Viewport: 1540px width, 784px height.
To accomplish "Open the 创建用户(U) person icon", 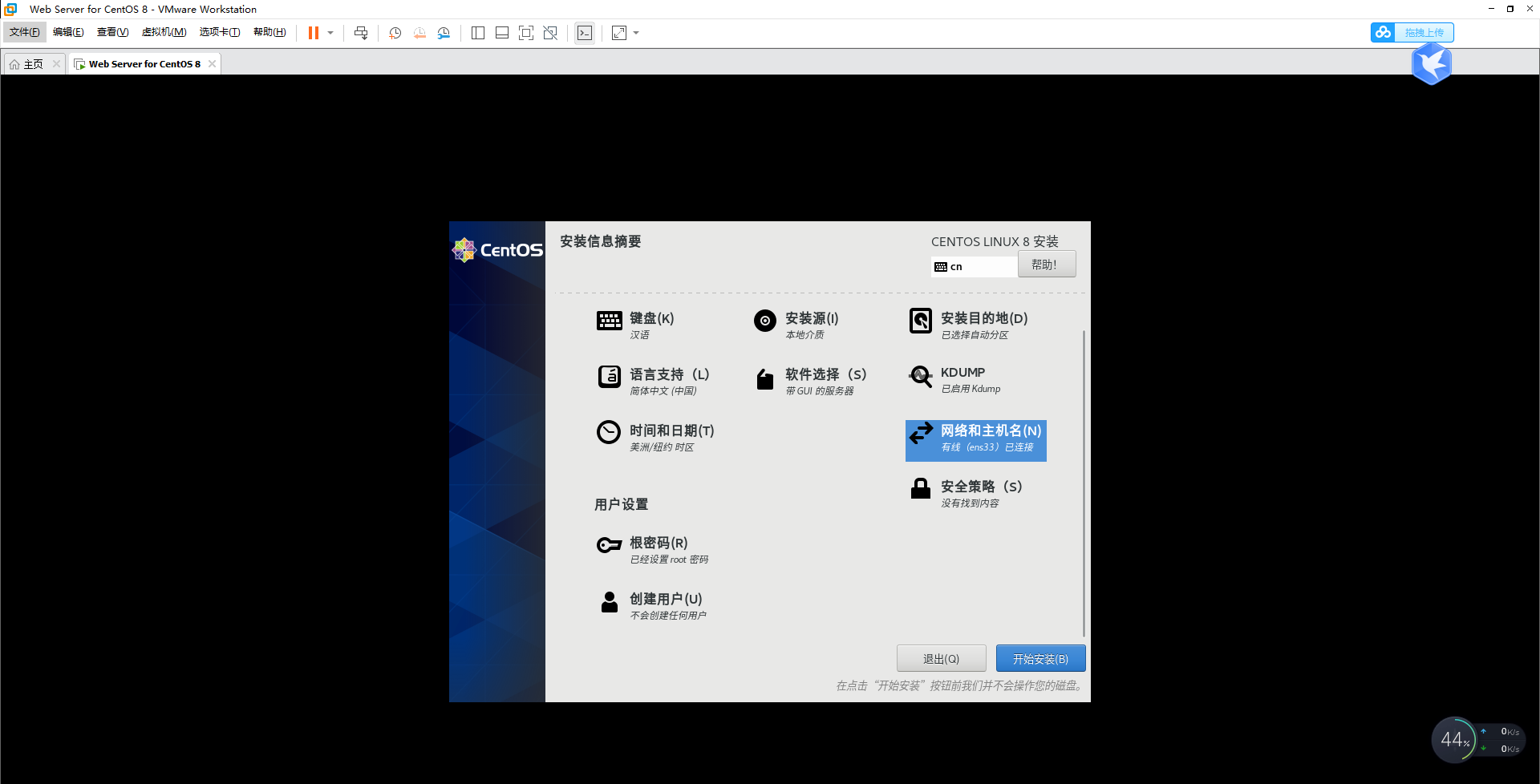I will point(610,602).
